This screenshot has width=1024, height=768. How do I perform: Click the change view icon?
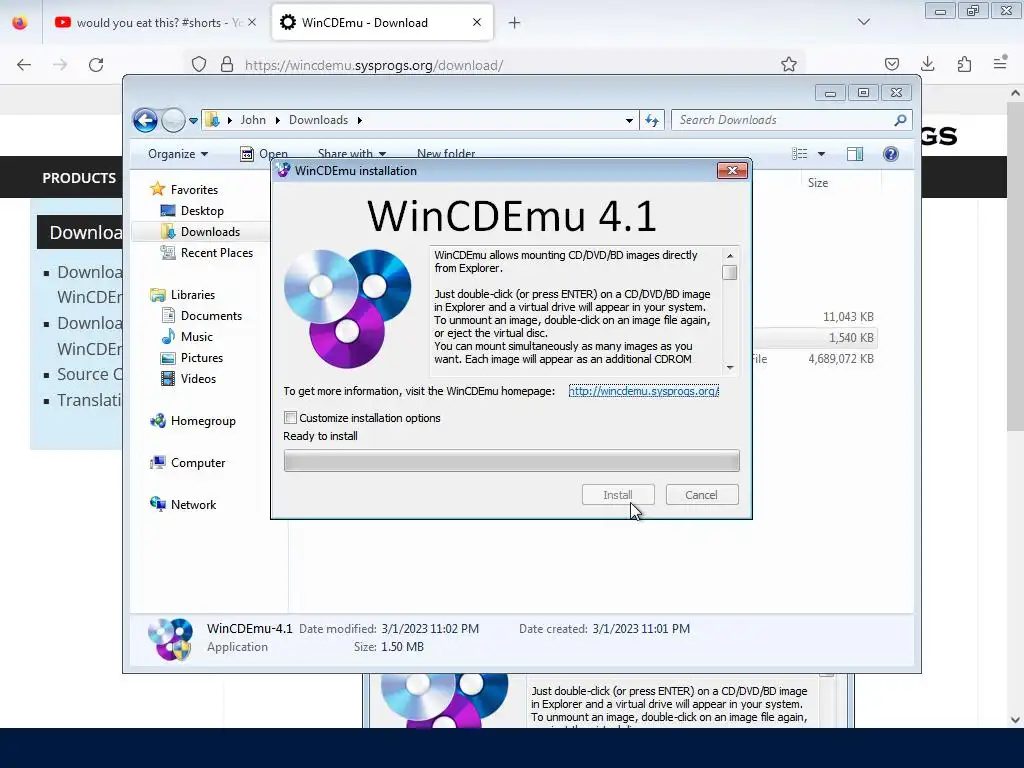800,154
